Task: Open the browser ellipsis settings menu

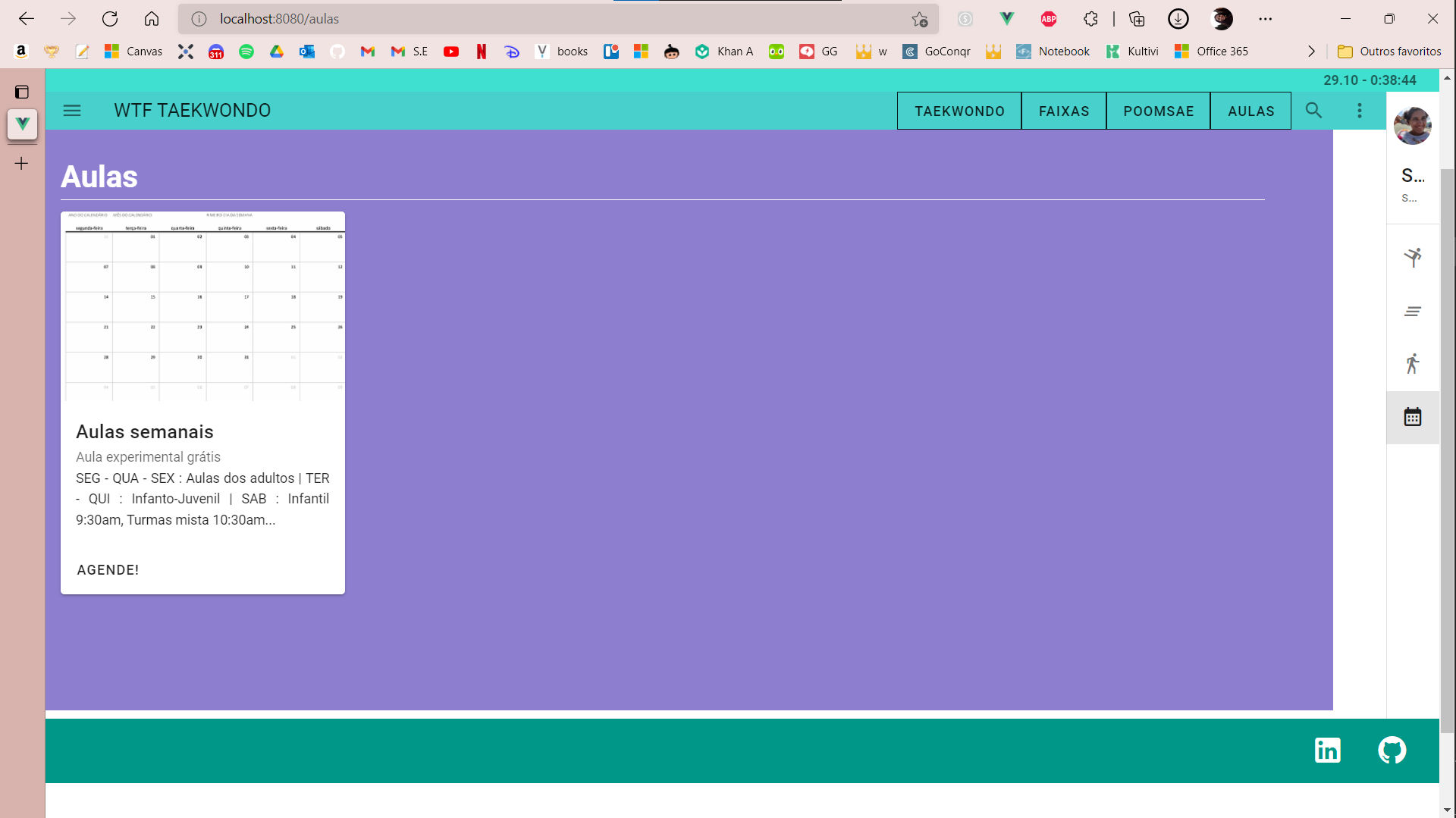Action: tap(1265, 19)
